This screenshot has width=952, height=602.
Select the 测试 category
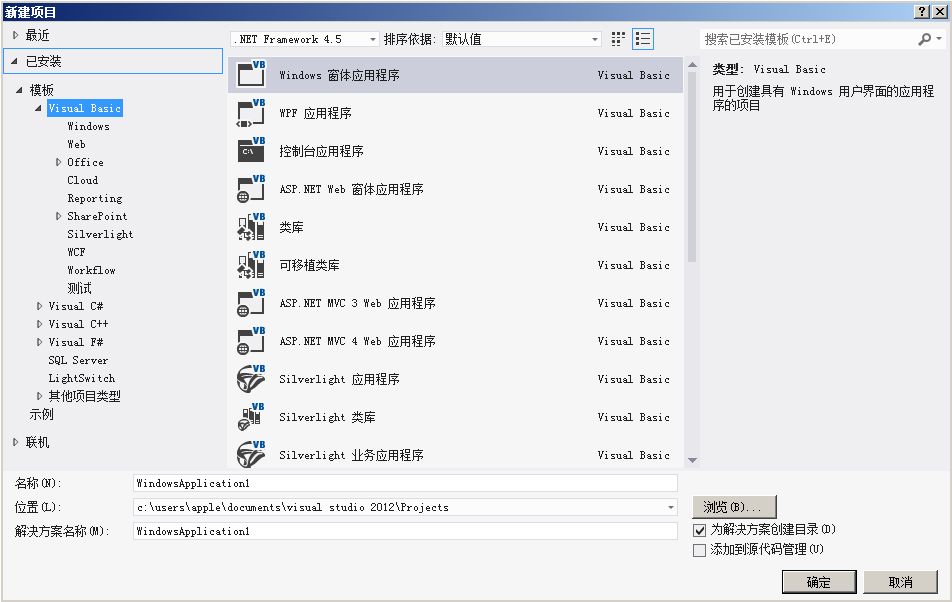tap(80, 288)
